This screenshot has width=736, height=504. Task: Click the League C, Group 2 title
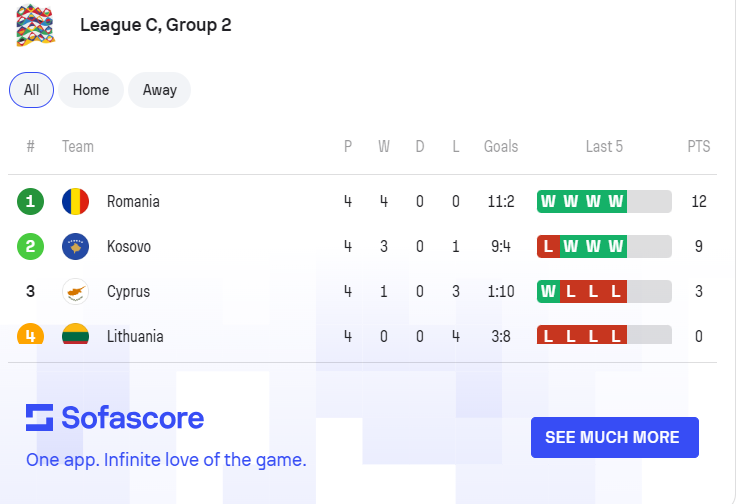click(x=156, y=25)
